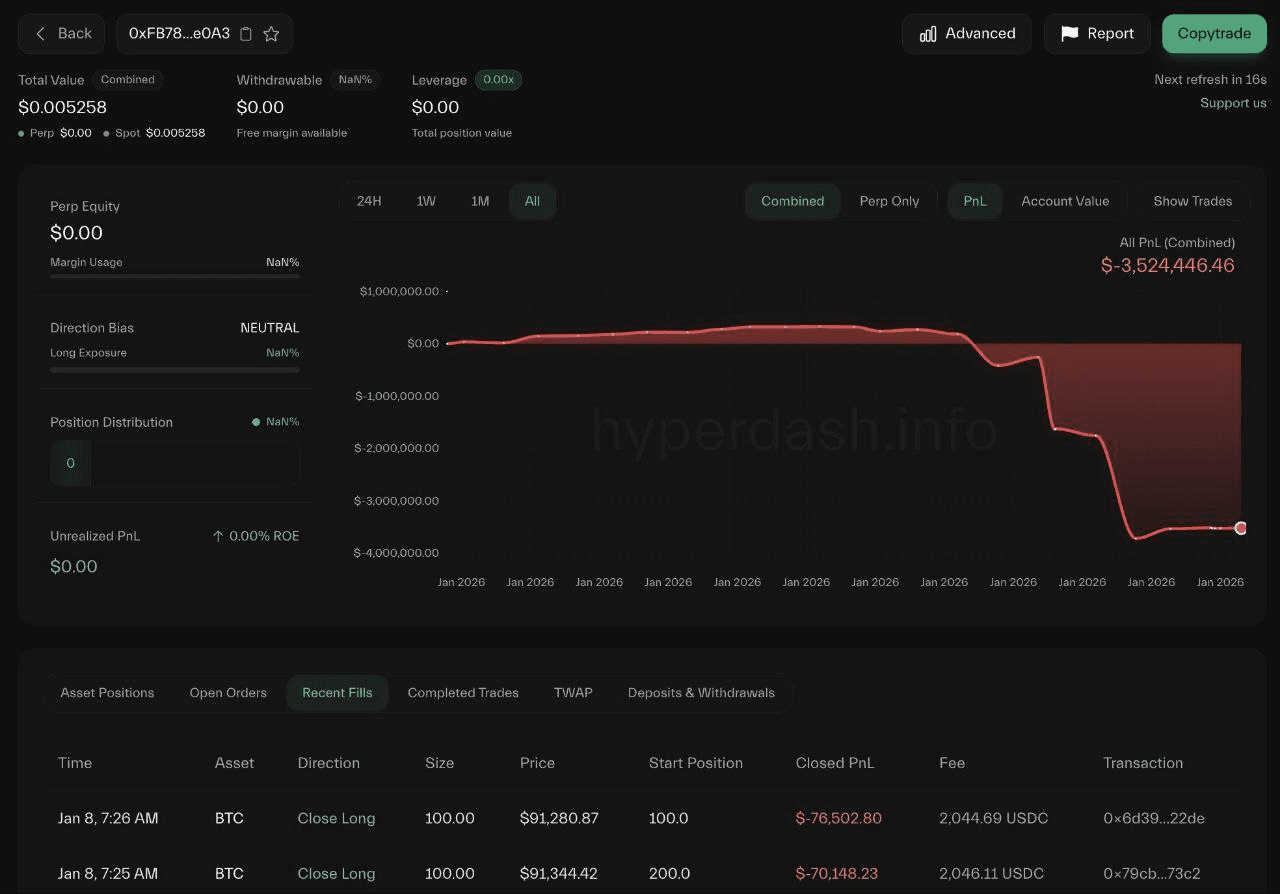Click the Report flag icon
The width and height of the screenshot is (1280, 894).
tap(1069, 34)
